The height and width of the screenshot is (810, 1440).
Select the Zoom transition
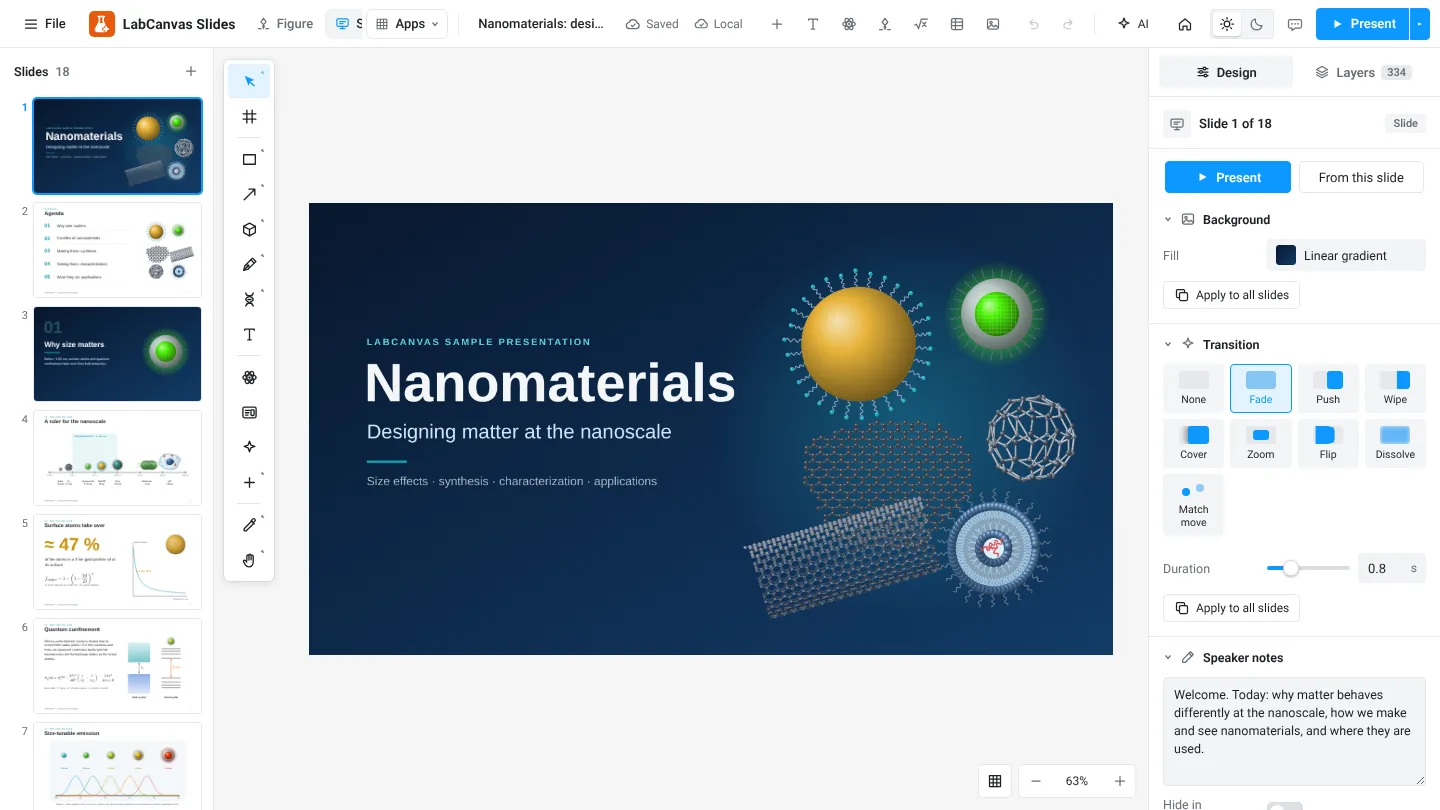pos(1261,443)
